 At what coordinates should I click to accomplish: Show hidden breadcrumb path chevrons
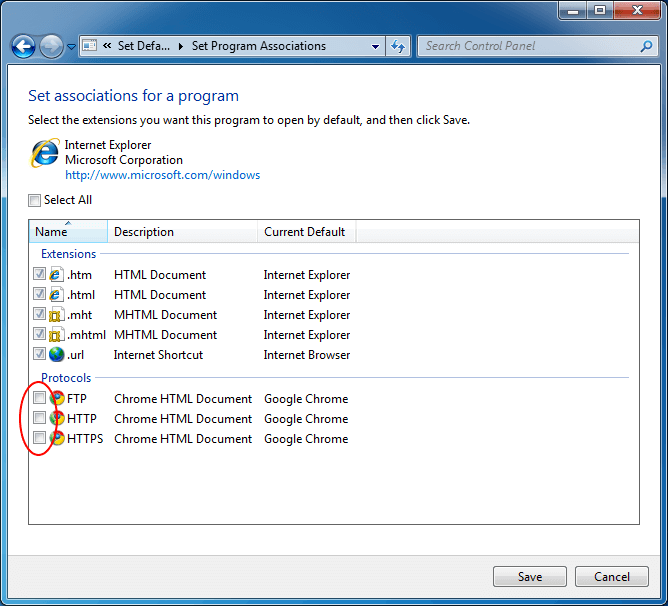[107, 45]
